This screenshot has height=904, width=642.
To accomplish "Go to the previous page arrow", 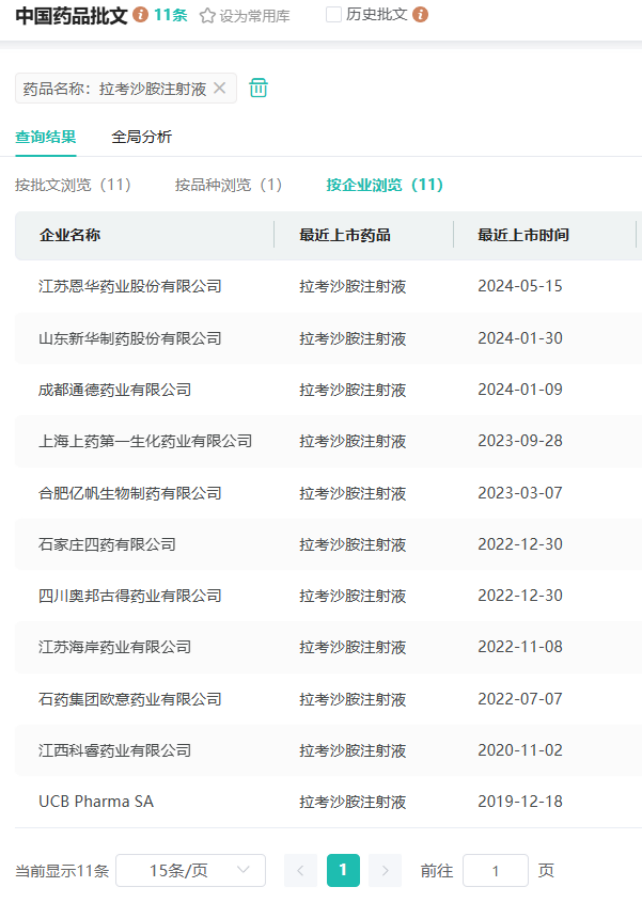I will click(x=300, y=870).
